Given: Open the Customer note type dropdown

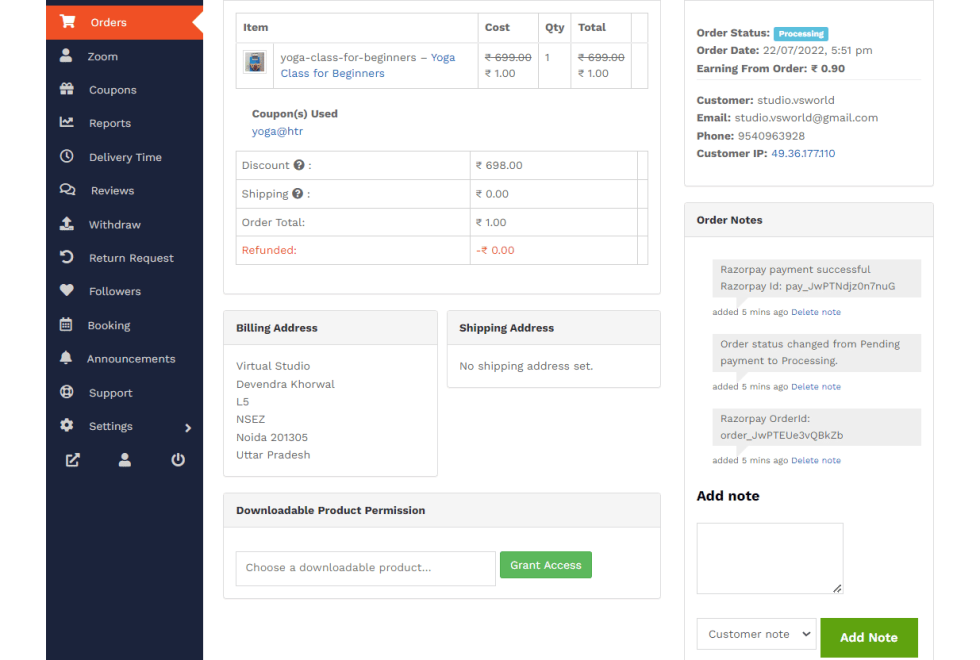Looking at the screenshot, I should [756, 634].
